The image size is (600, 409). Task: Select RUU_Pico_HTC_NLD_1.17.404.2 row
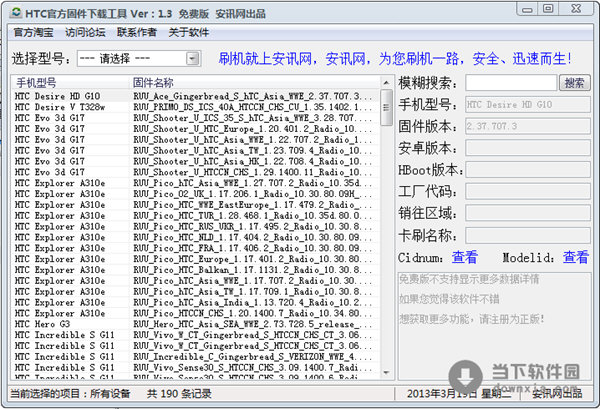pos(195,237)
